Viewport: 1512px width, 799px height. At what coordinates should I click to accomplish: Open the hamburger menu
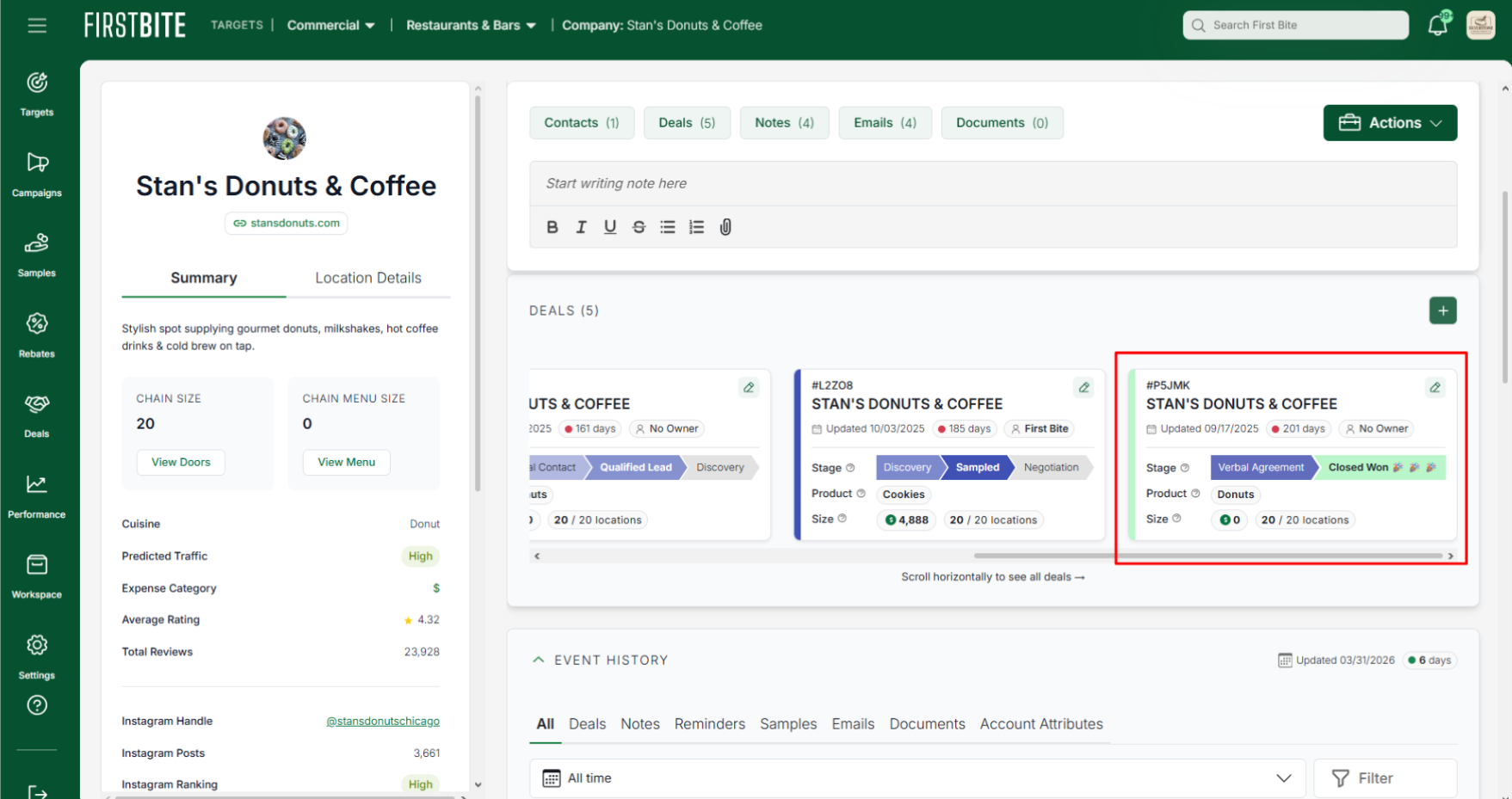(x=37, y=26)
